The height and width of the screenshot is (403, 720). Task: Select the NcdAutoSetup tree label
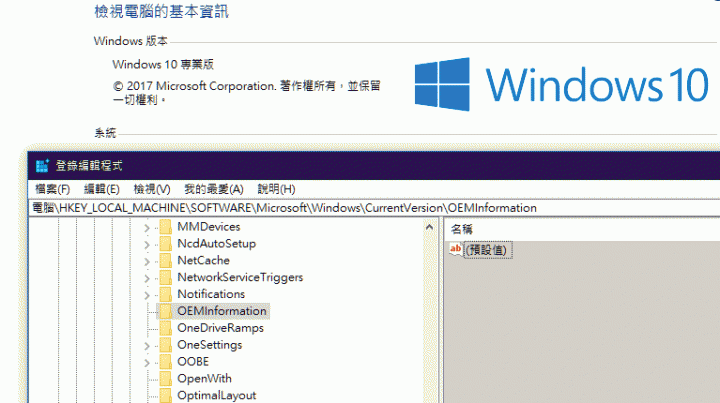pyautogui.click(x=216, y=244)
